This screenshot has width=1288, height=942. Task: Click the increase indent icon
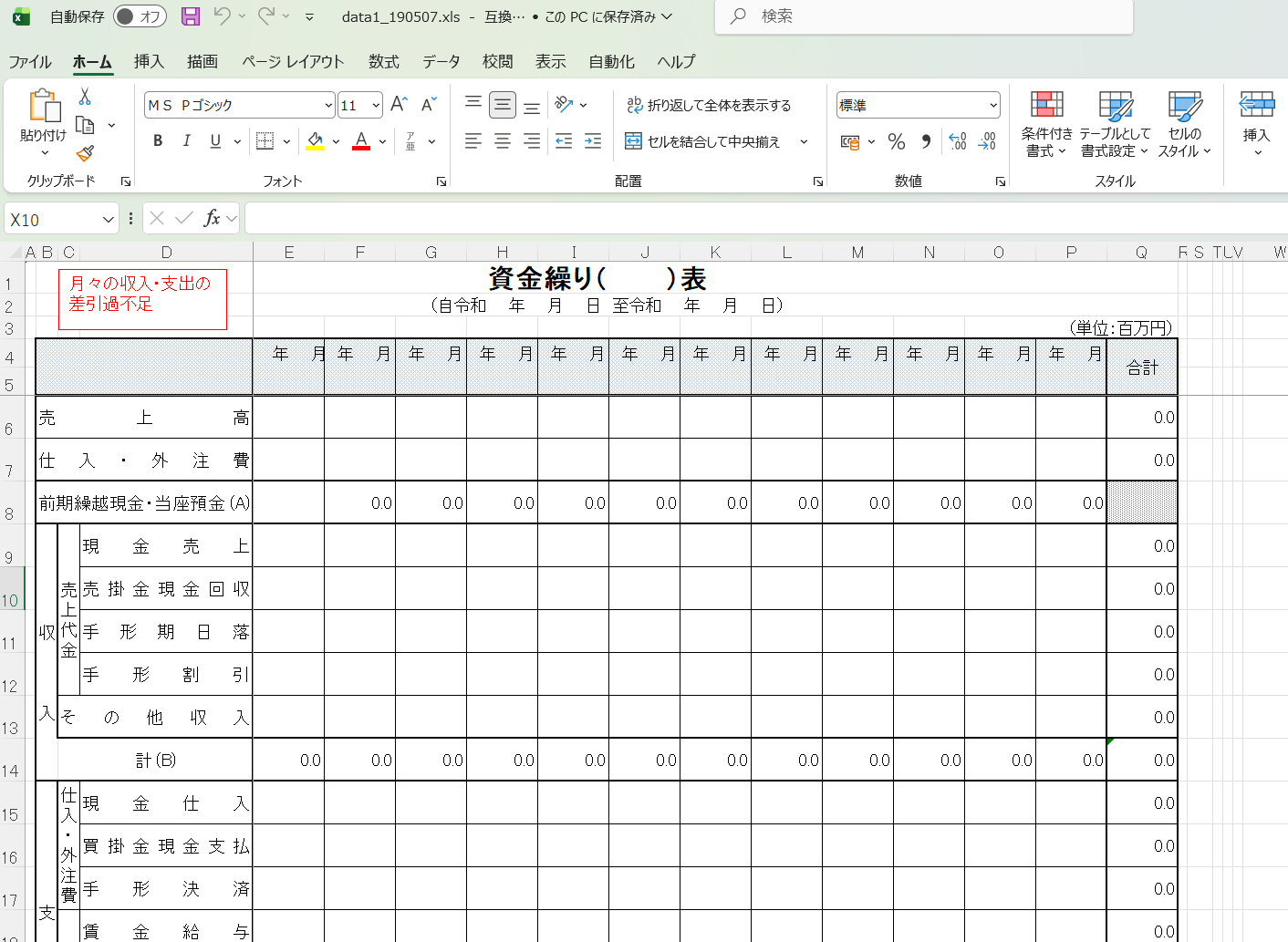[x=593, y=141]
